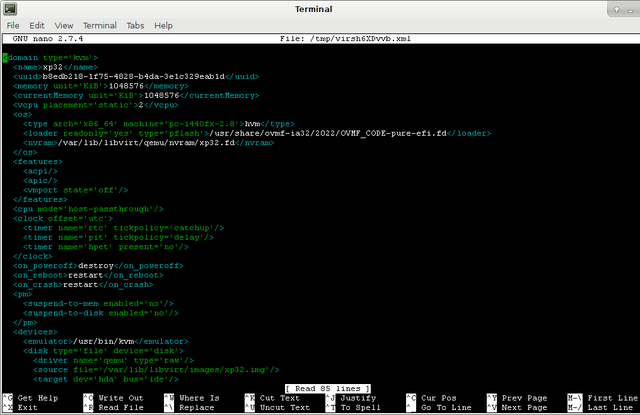Click the currentMemory line
Screen dimensions: 640x415
pos(136,95)
